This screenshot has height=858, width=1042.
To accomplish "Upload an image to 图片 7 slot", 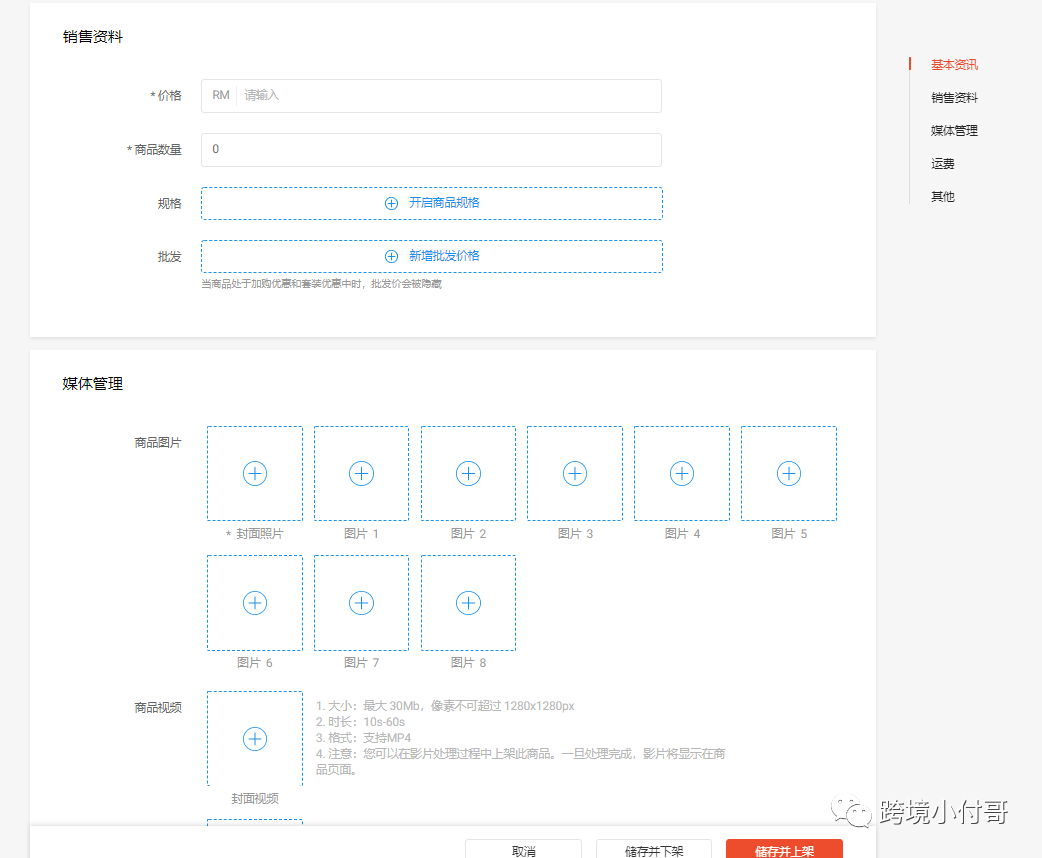I will tap(362, 603).
